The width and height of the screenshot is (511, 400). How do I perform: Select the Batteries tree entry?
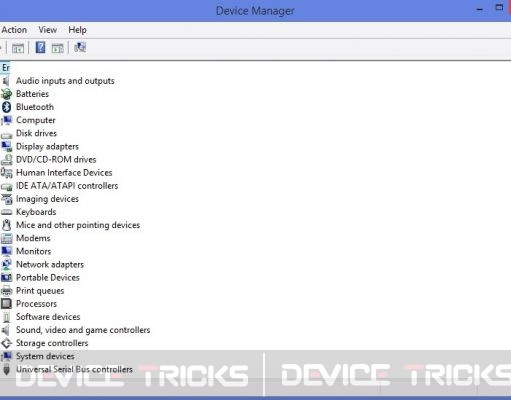click(x=32, y=94)
